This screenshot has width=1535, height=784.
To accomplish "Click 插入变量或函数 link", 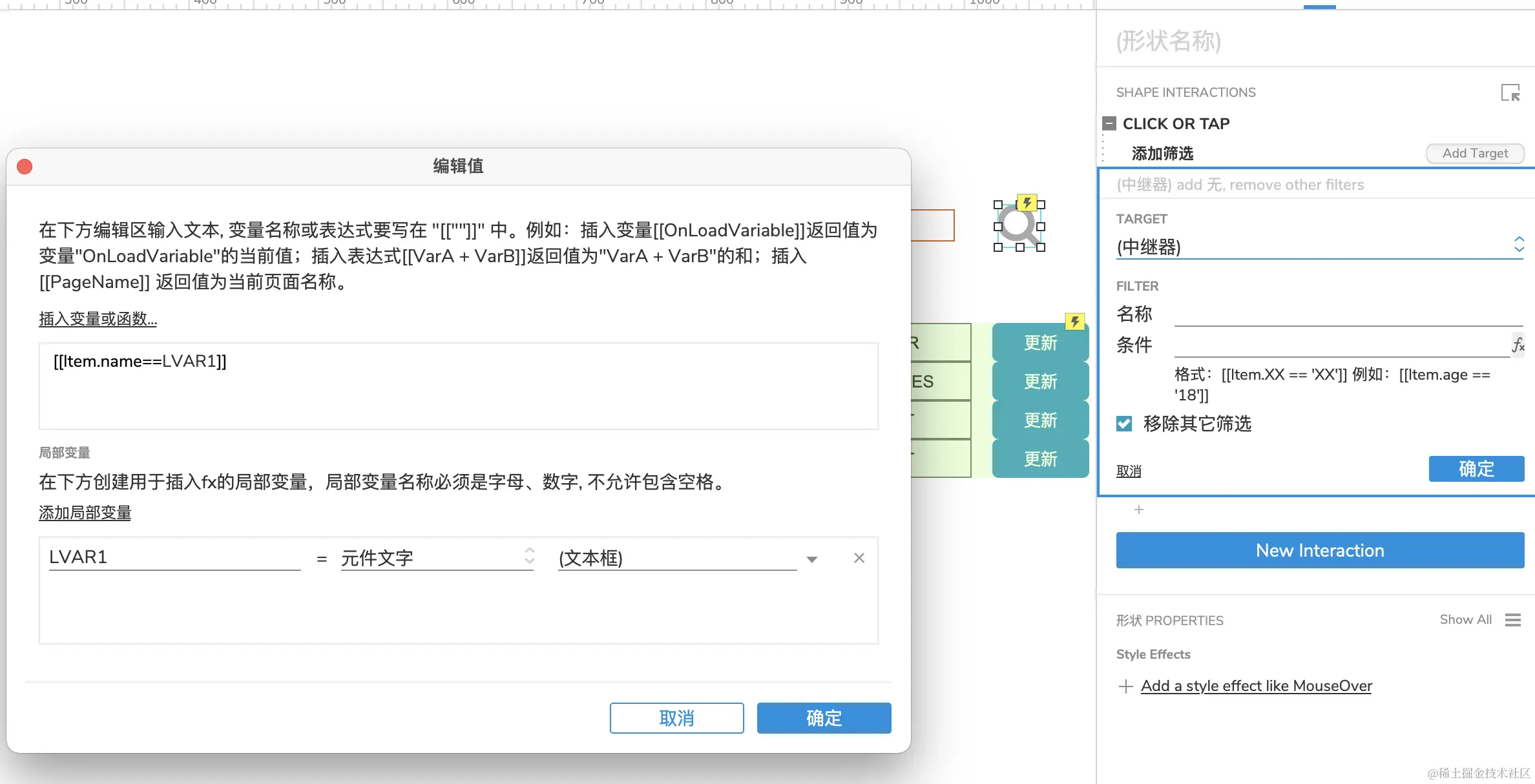I will pyautogui.click(x=98, y=319).
